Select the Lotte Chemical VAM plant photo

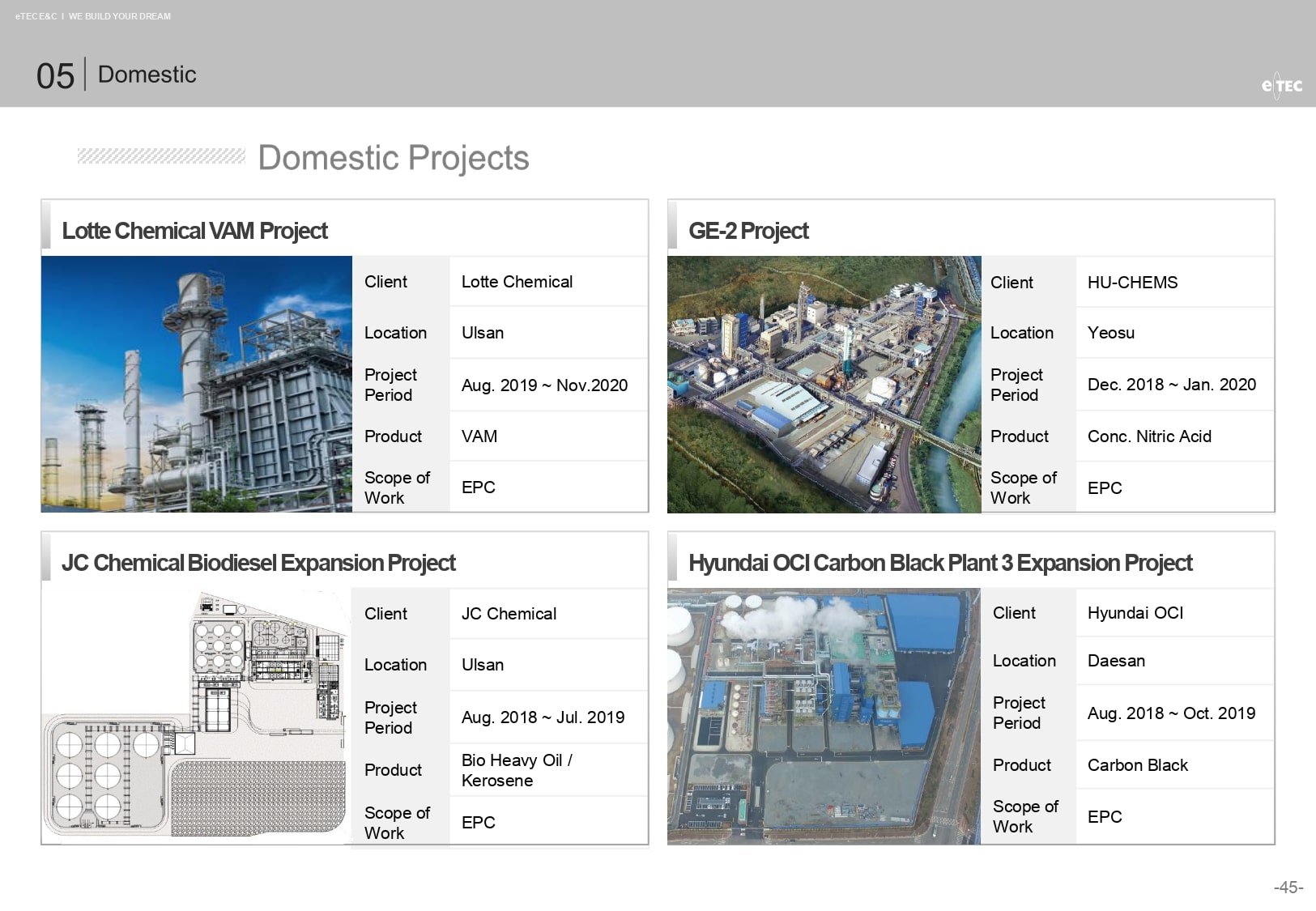(x=197, y=384)
